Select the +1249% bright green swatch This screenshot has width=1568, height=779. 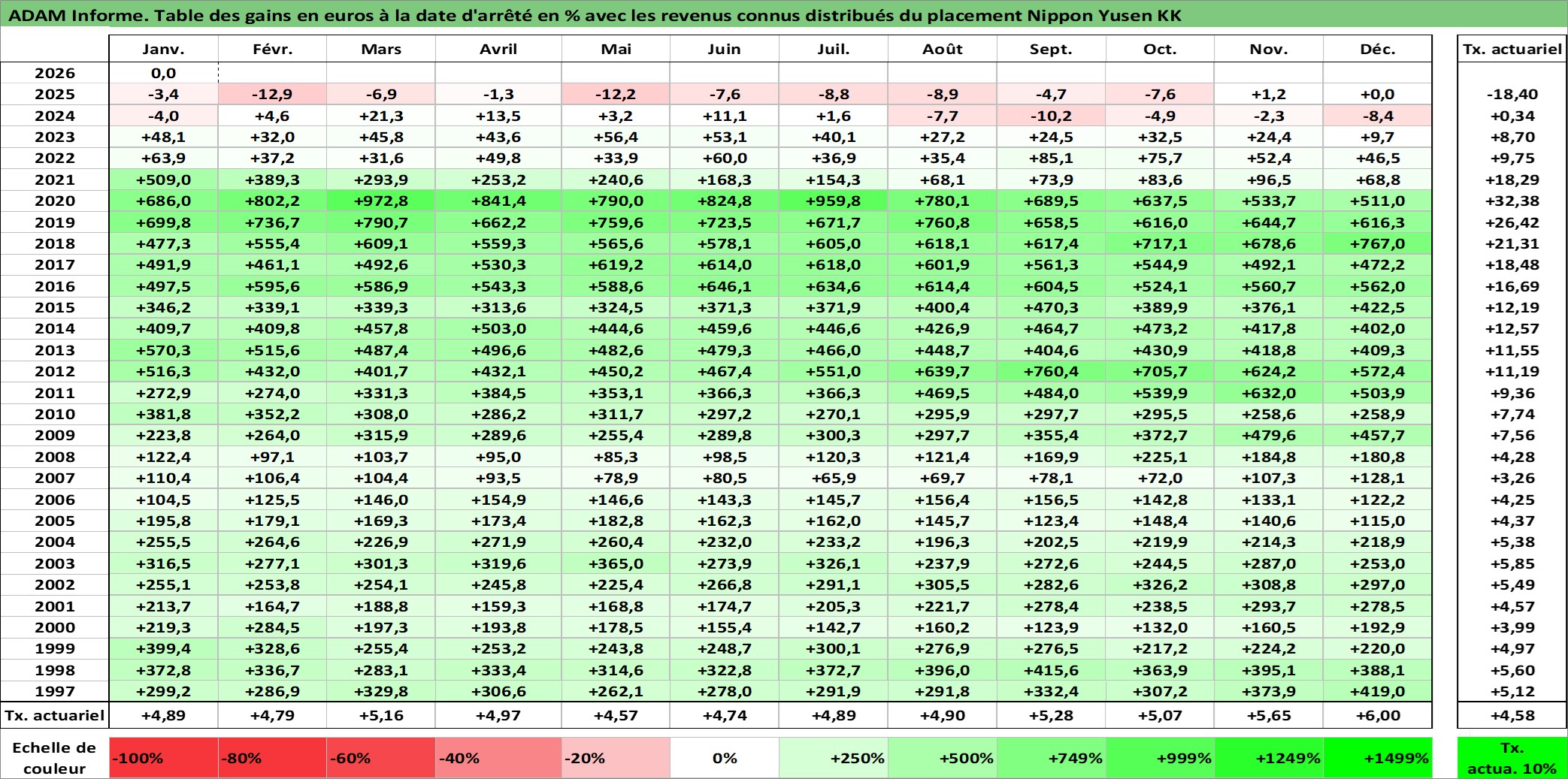1269,758
